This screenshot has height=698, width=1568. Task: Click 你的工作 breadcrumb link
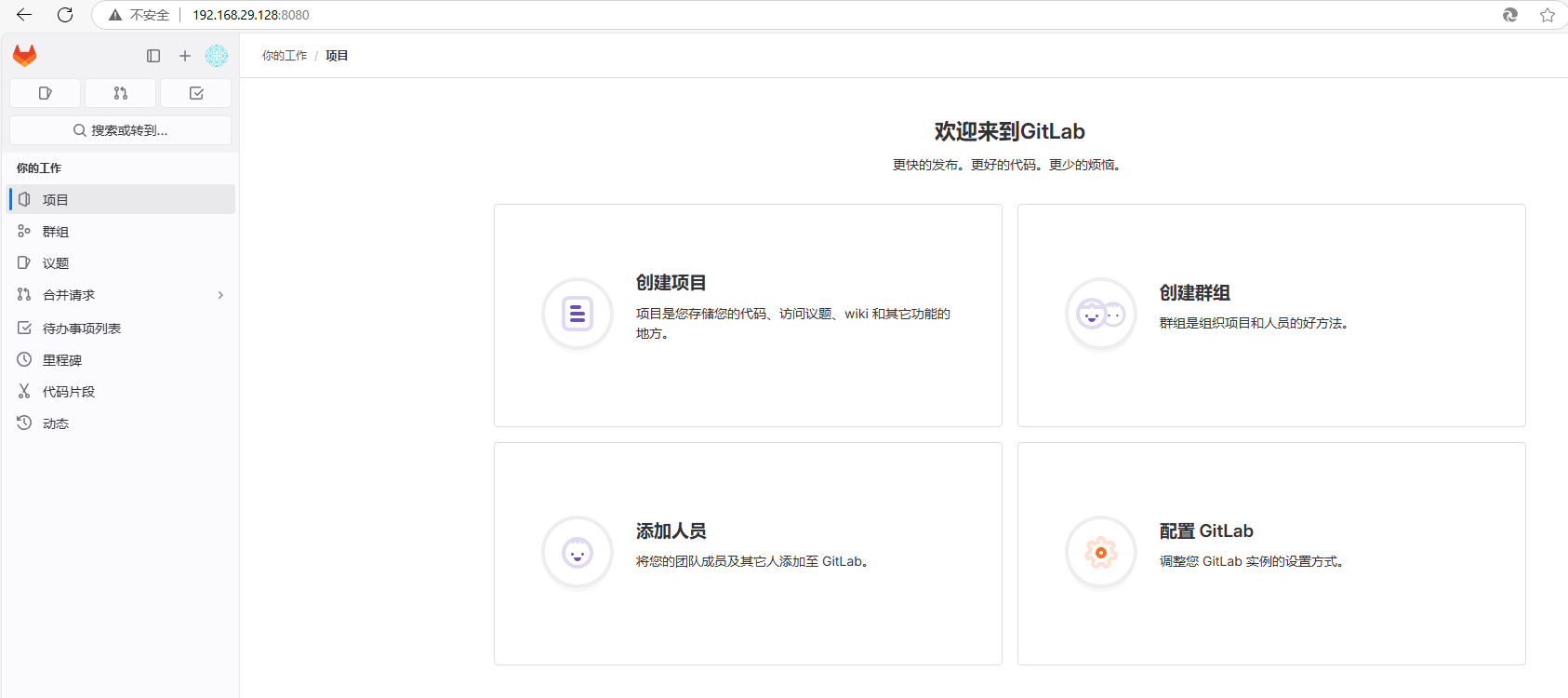[x=285, y=56]
